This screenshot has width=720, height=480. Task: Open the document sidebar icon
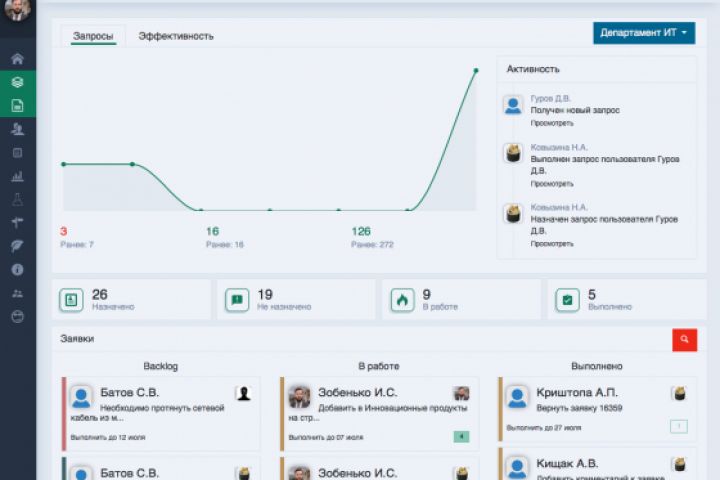17,106
